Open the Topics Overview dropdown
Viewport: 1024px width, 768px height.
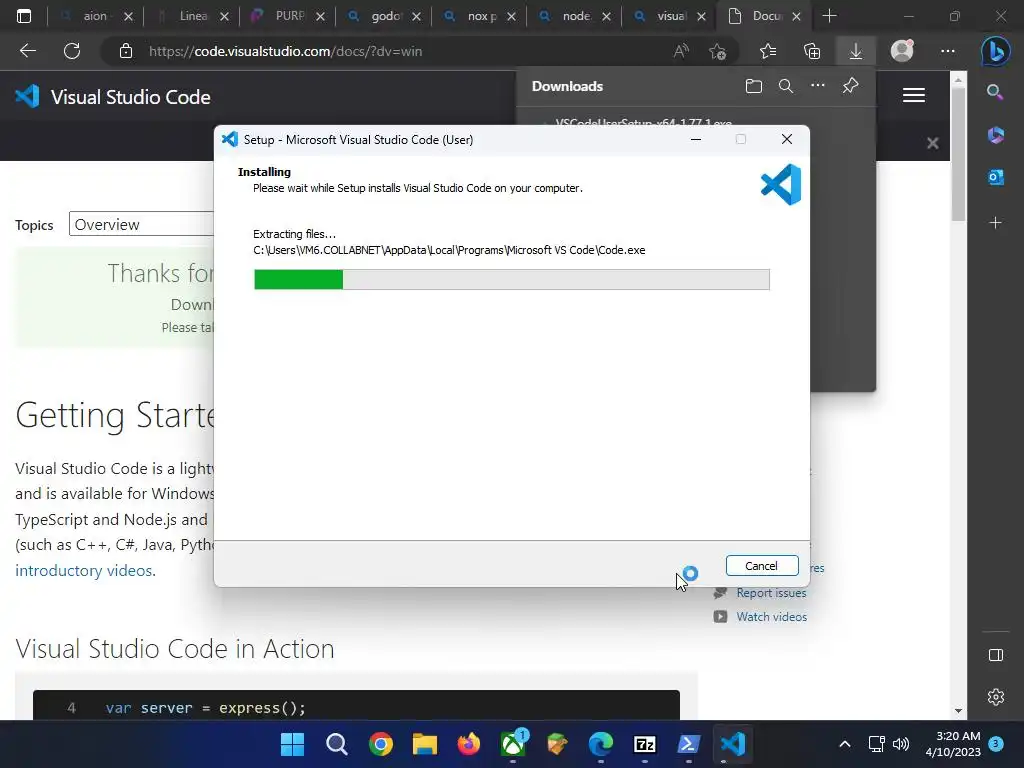[x=142, y=224]
